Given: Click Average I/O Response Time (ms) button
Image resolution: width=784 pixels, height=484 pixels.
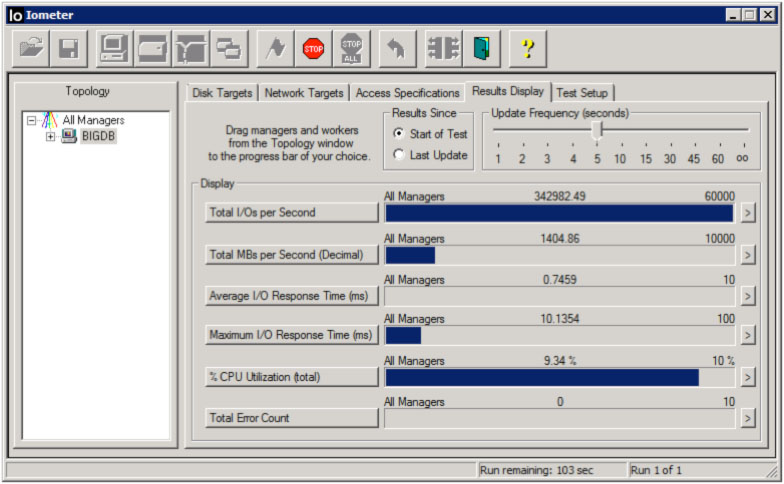Looking at the screenshot, I should coord(292,296).
